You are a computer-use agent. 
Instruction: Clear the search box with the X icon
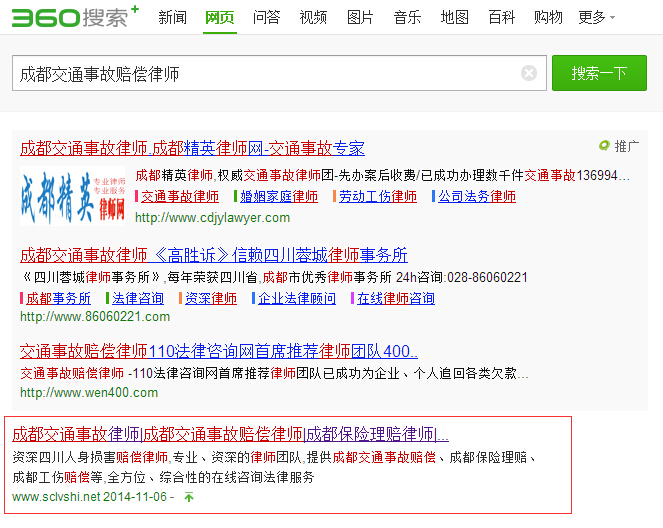529,73
